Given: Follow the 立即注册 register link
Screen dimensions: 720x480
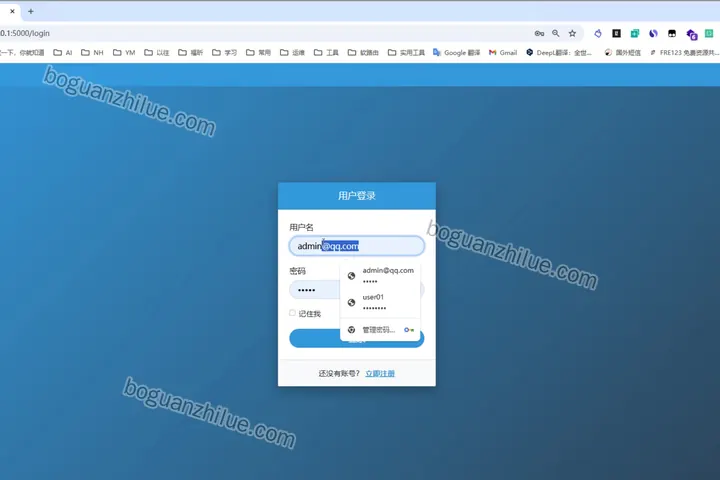Looking at the screenshot, I should (380, 373).
